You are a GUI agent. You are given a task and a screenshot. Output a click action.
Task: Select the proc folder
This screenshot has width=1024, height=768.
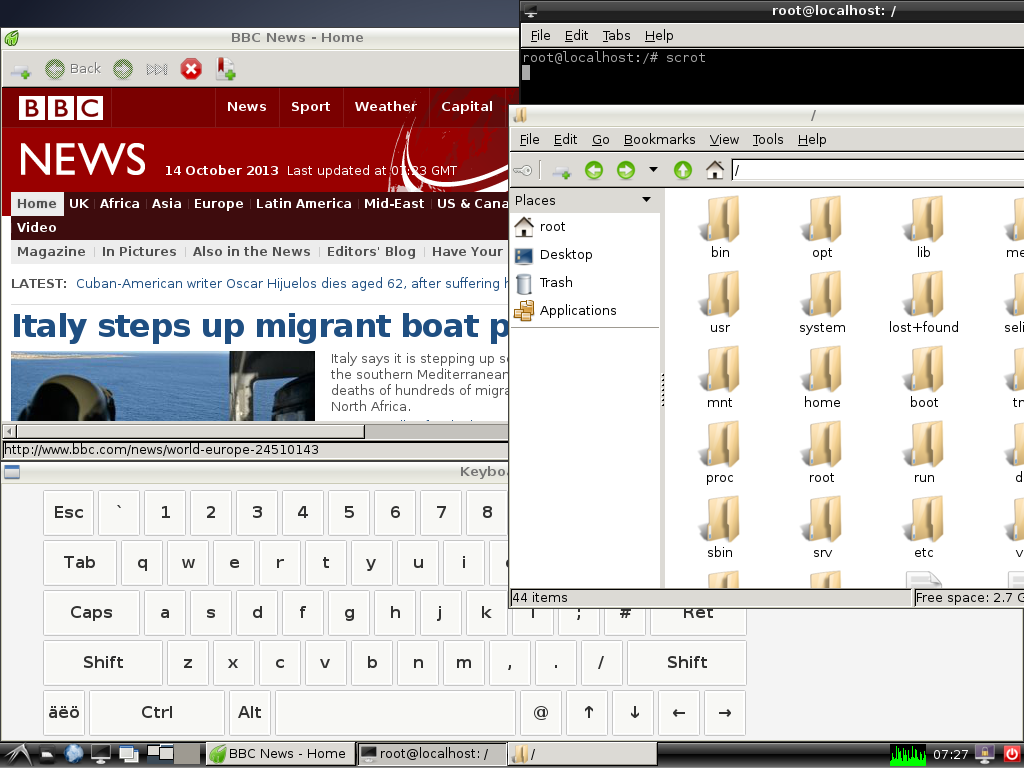(x=720, y=453)
